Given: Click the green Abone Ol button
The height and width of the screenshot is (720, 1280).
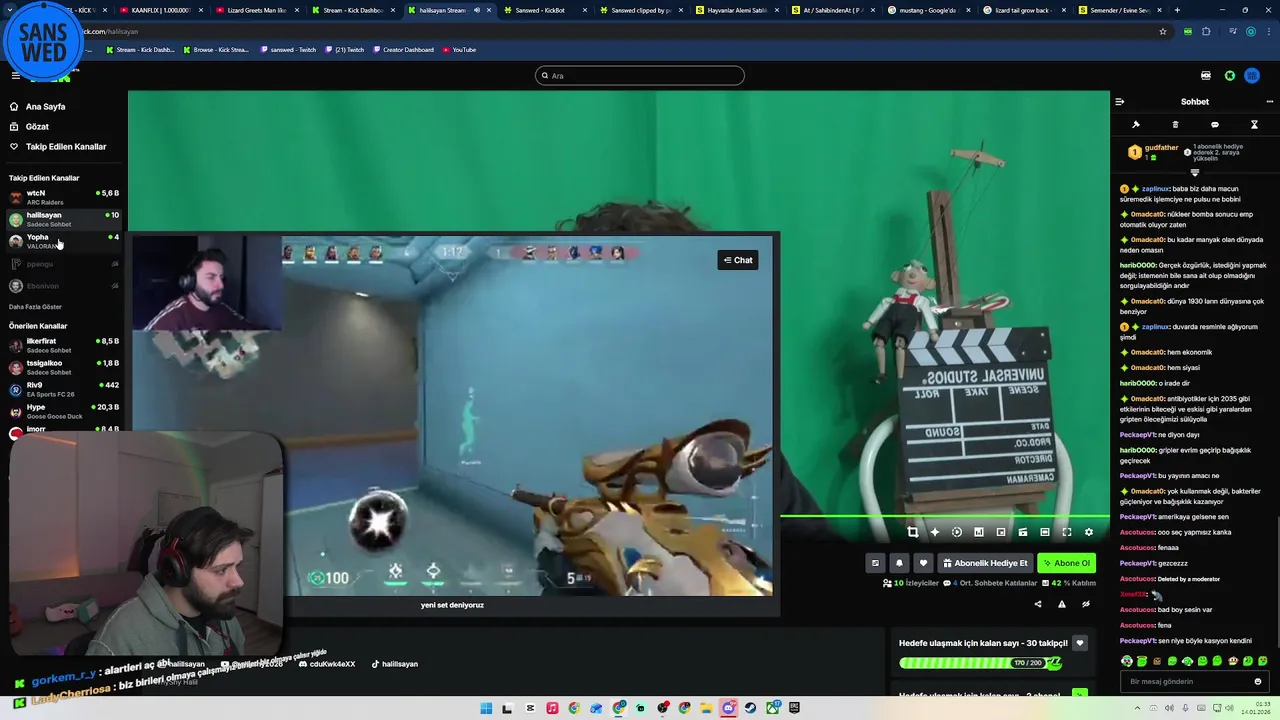Looking at the screenshot, I should (x=1066, y=563).
